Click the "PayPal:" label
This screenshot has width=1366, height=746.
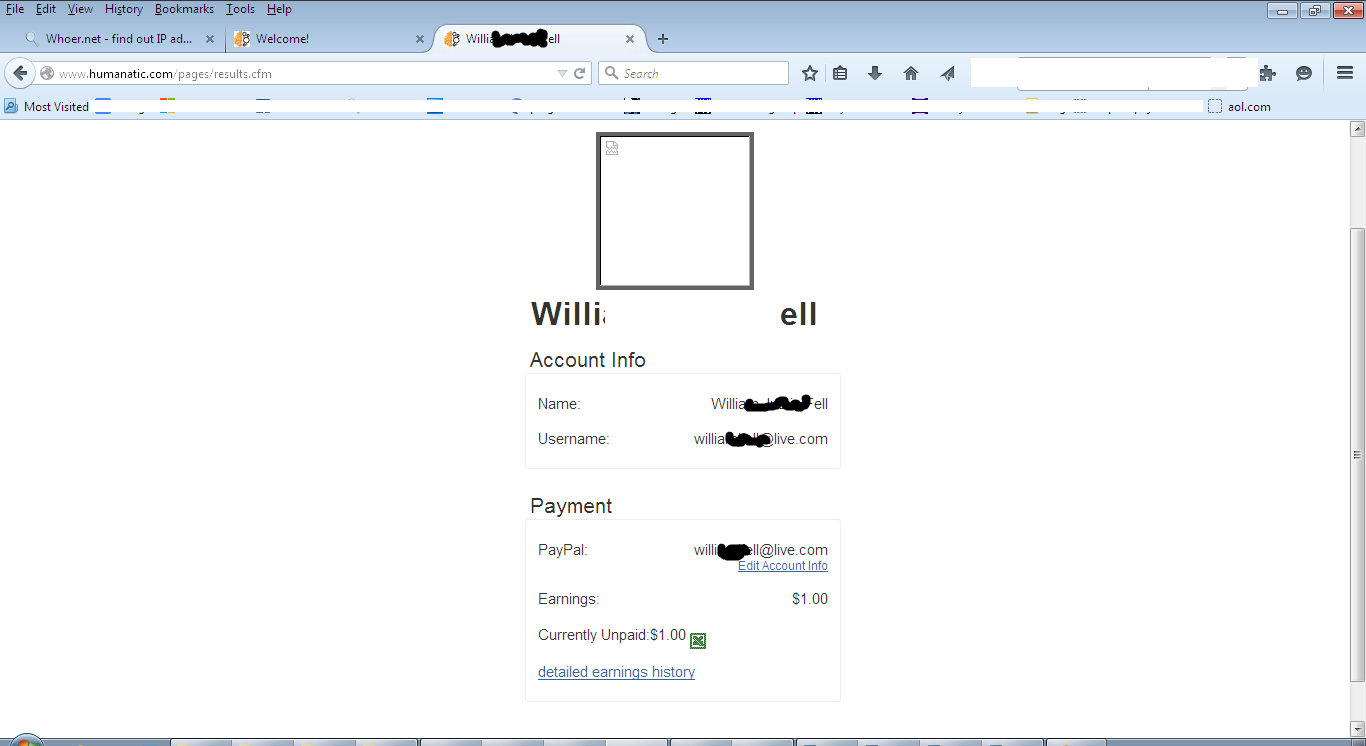(x=563, y=550)
